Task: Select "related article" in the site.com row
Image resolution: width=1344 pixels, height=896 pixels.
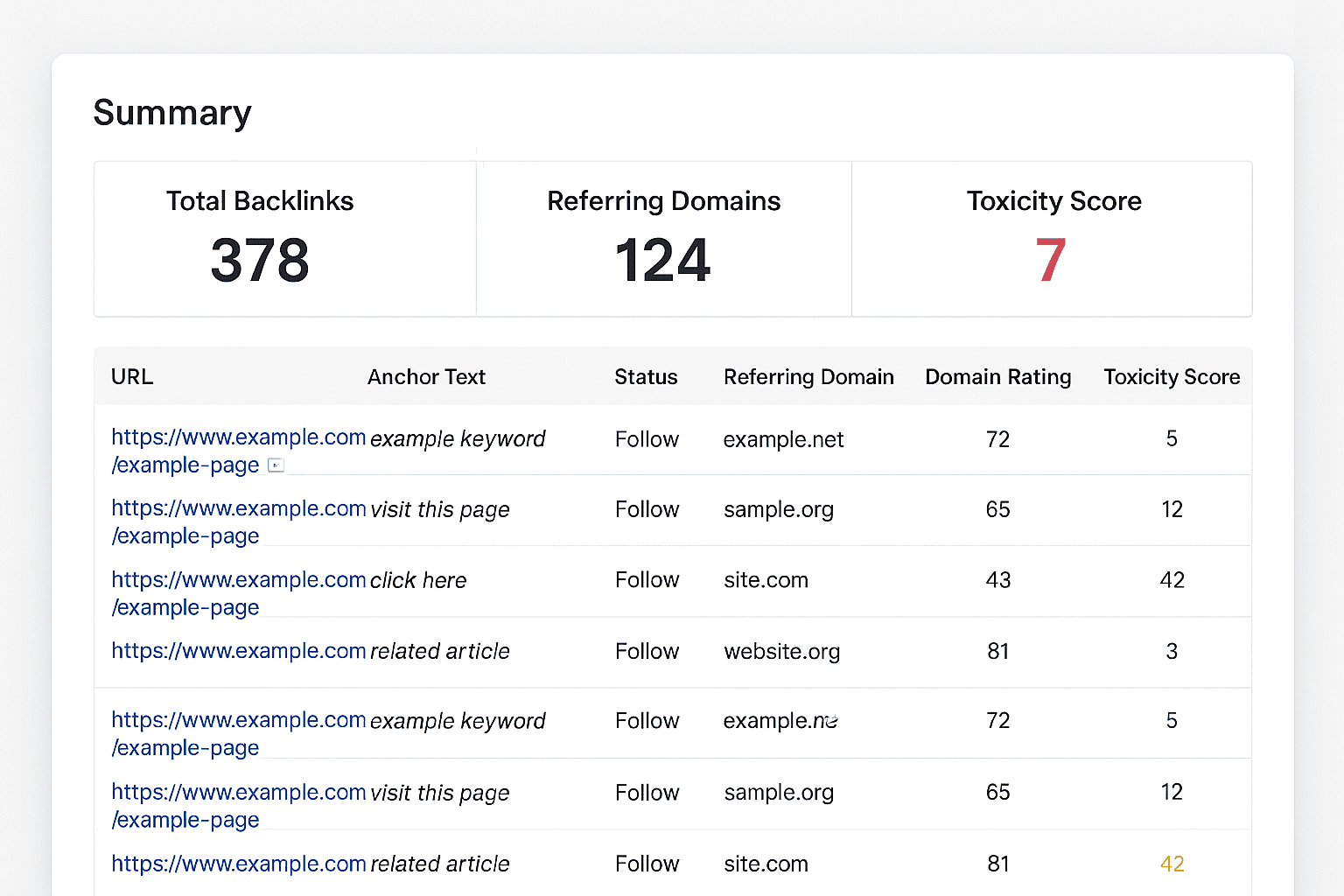Action: tap(440, 864)
